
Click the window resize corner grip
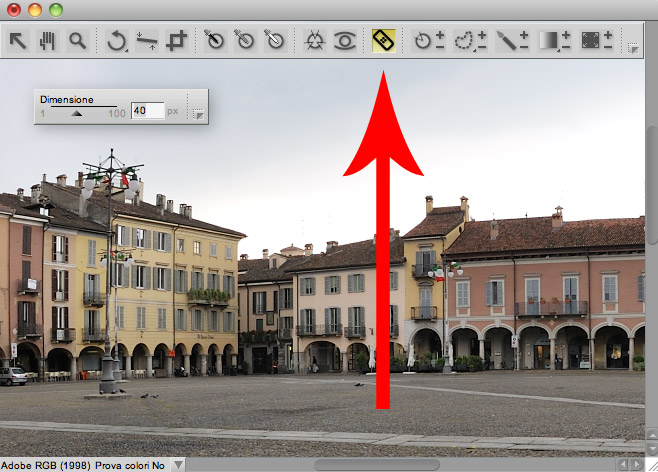(x=652, y=465)
